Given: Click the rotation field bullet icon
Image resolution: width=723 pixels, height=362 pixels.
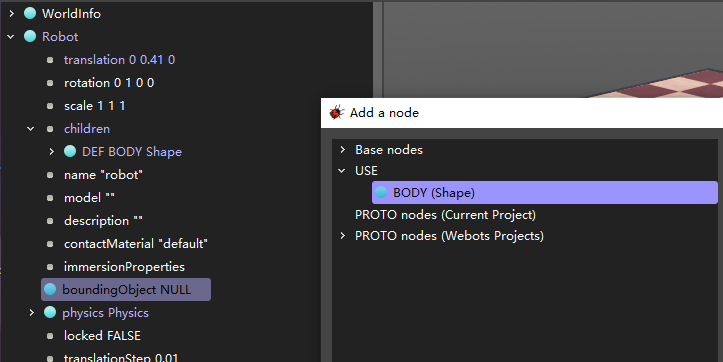Looking at the screenshot, I should (50, 83).
